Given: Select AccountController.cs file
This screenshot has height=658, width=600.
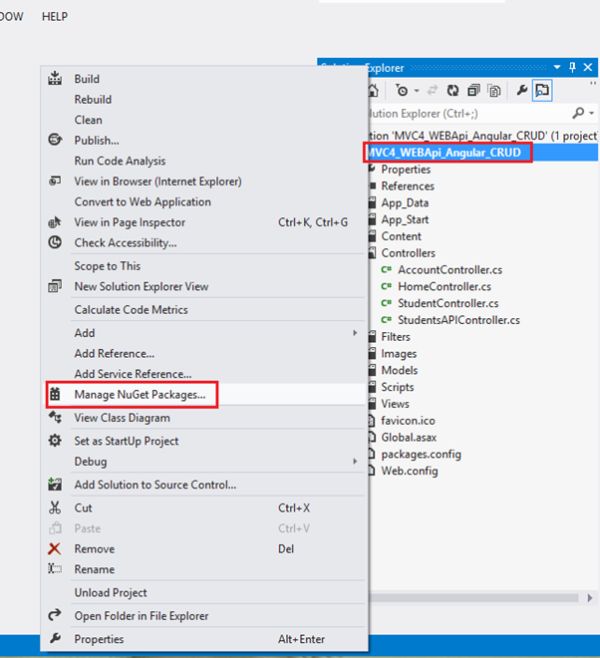Looking at the screenshot, I should (x=450, y=270).
